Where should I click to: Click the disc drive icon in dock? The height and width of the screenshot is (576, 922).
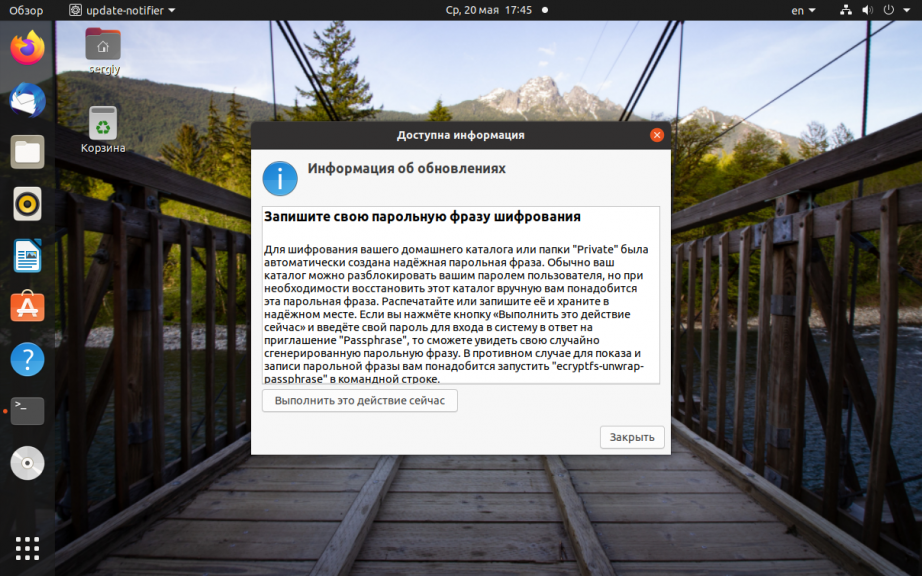pyautogui.click(x=27, y=463)
